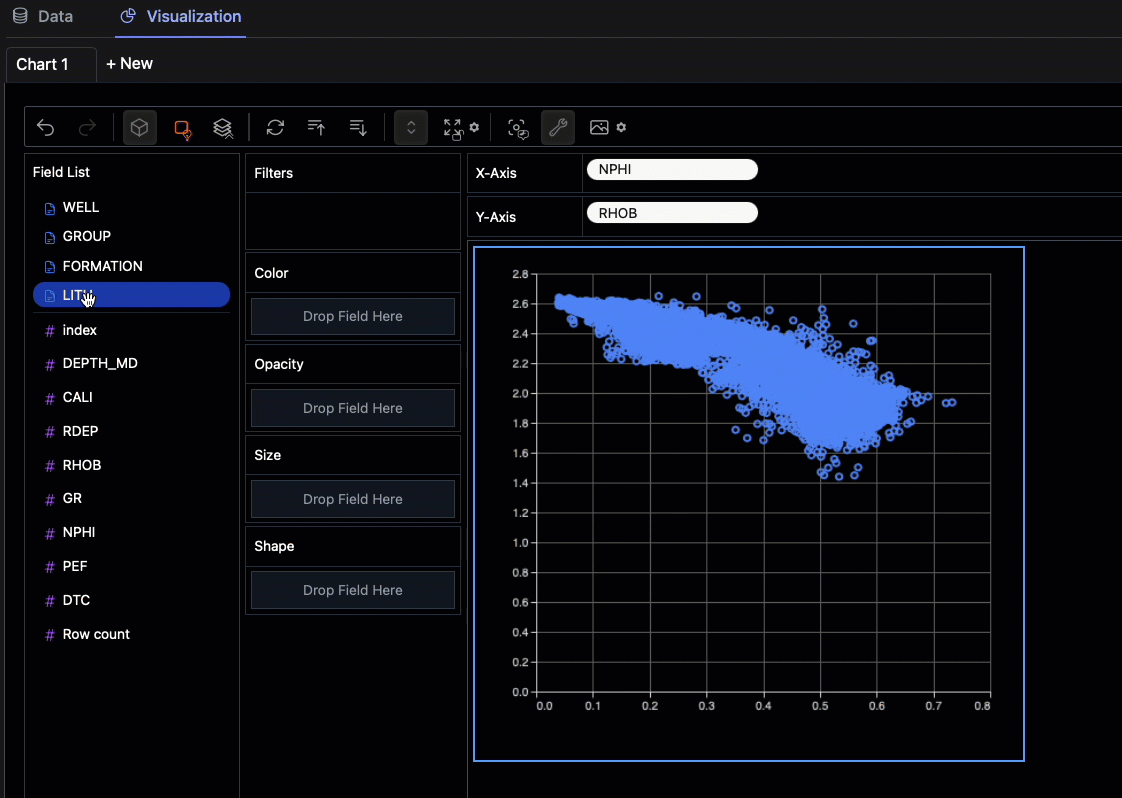1122x798 pixels.
Task: Switch to the Data tab
Action: point(43,17)
